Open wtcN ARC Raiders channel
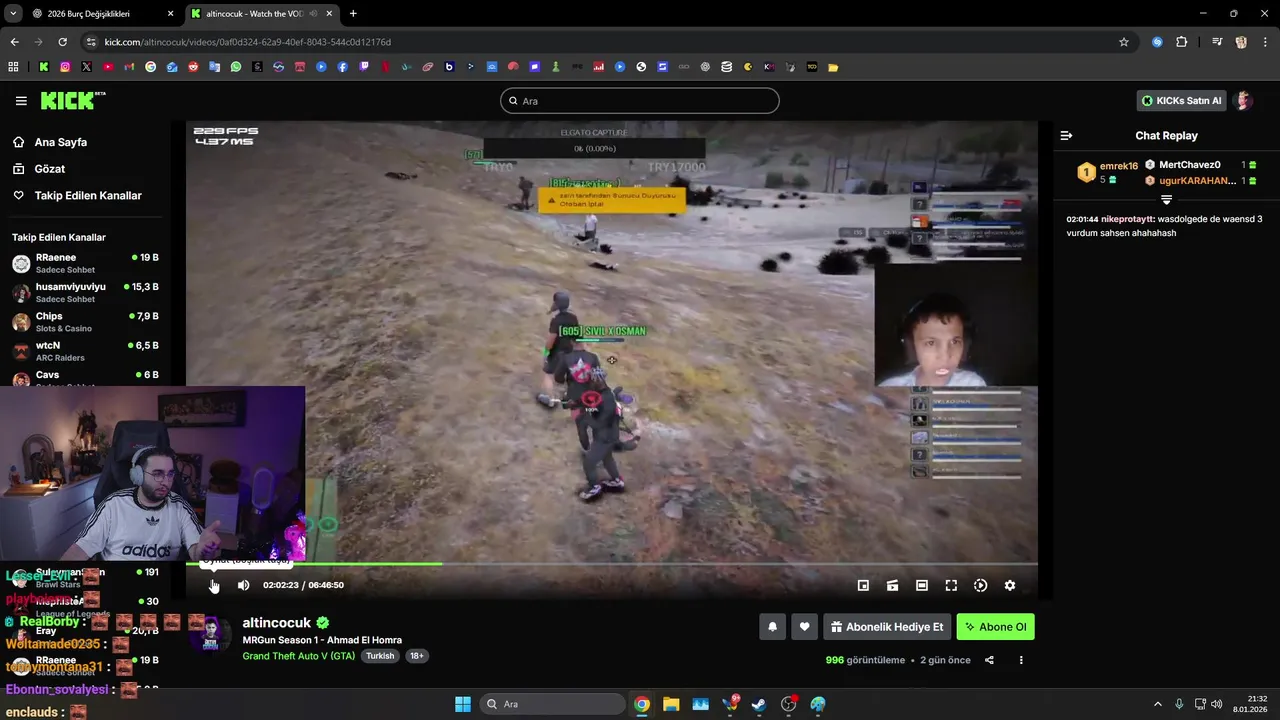The height and width of the screenshot is (720, 1280). pyautogui.click(x=85, y=351)
